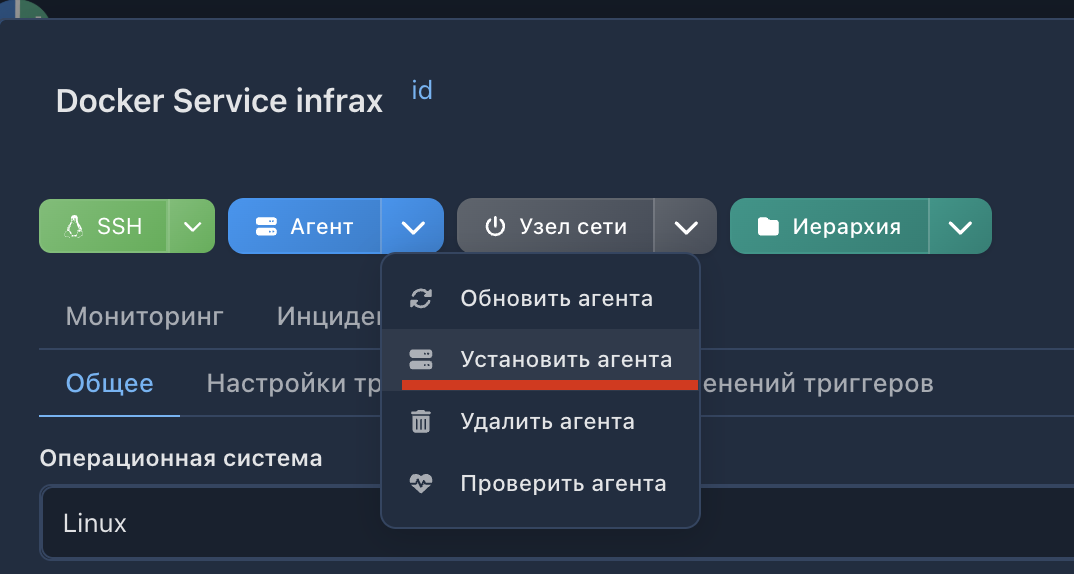Click the power icon on Узел сети

coord(495,227)
